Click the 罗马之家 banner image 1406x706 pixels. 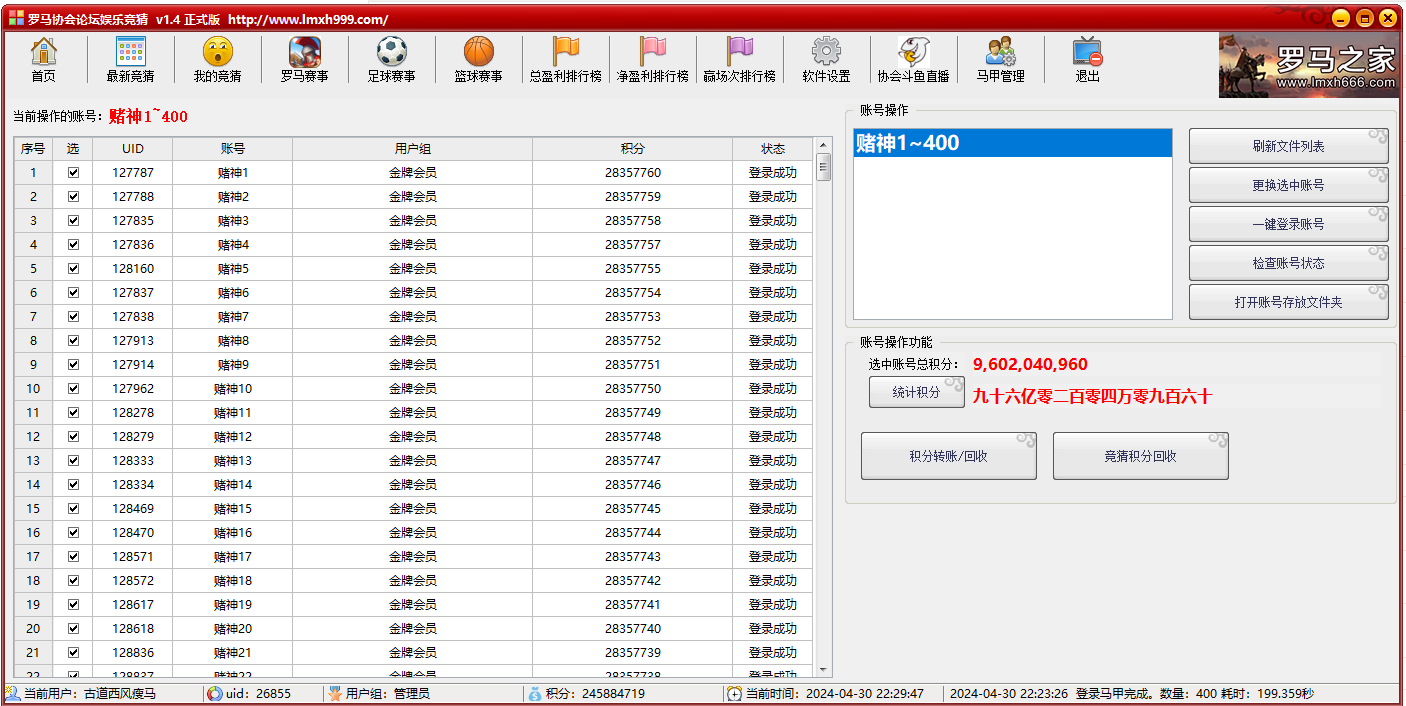point(1307,65)
